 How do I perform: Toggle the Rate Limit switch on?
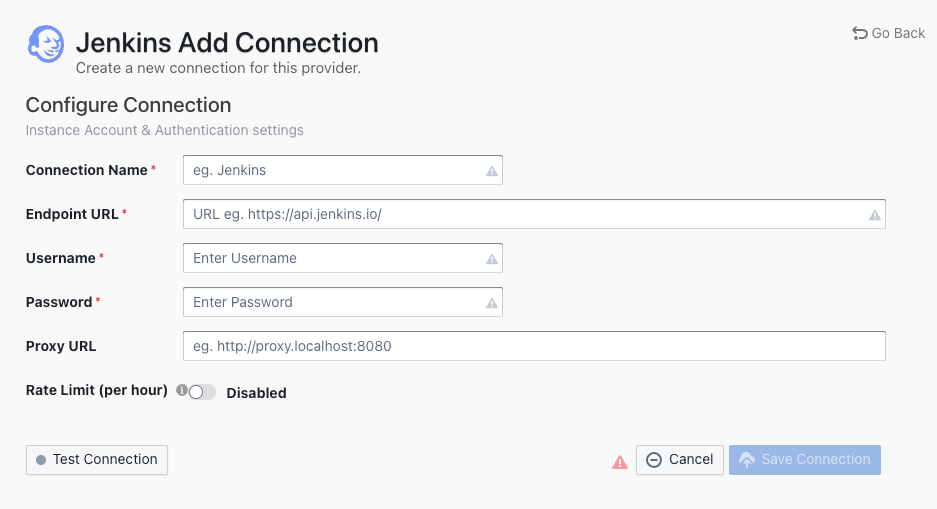(x=202, y=393)
